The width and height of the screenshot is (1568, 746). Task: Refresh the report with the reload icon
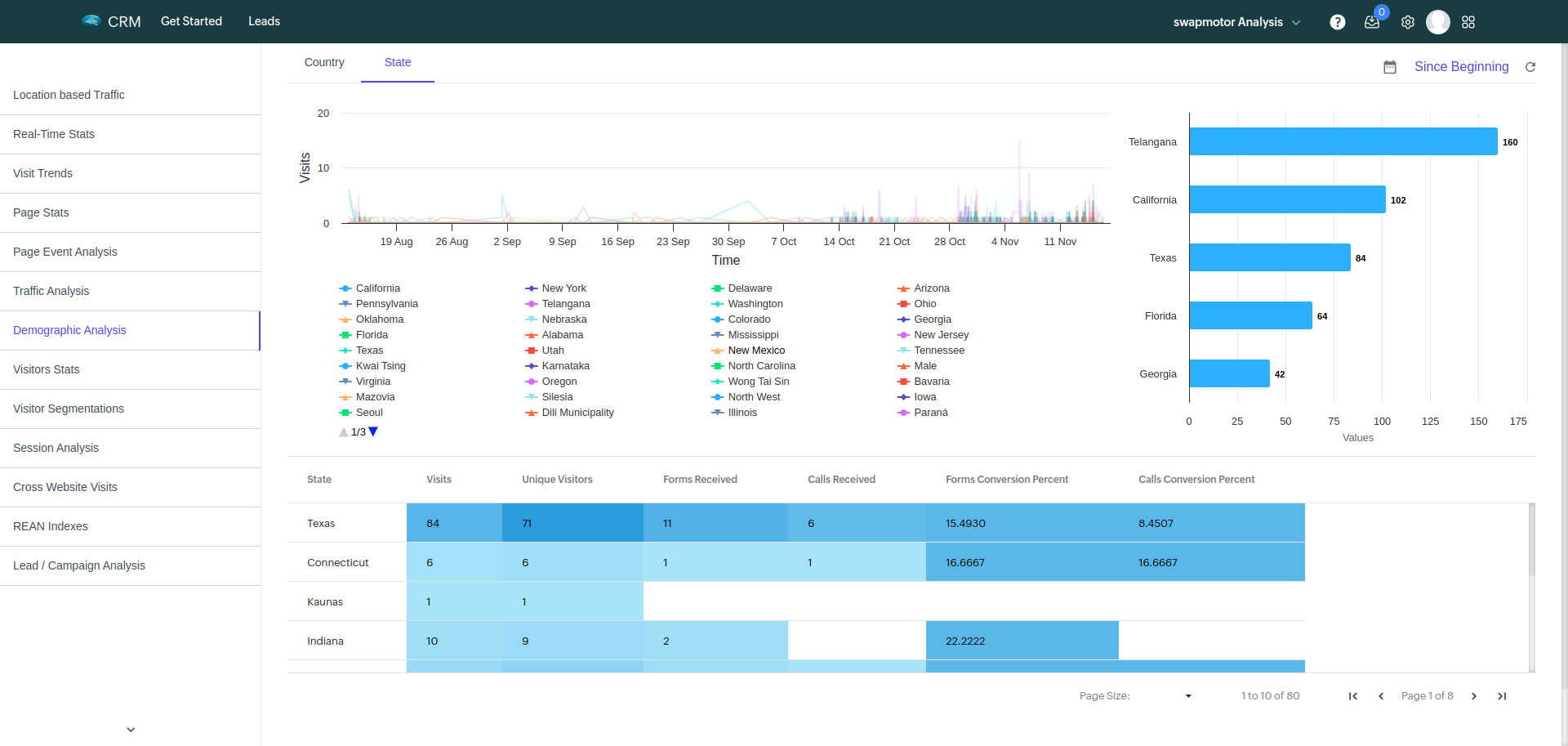click(1530, 67)
